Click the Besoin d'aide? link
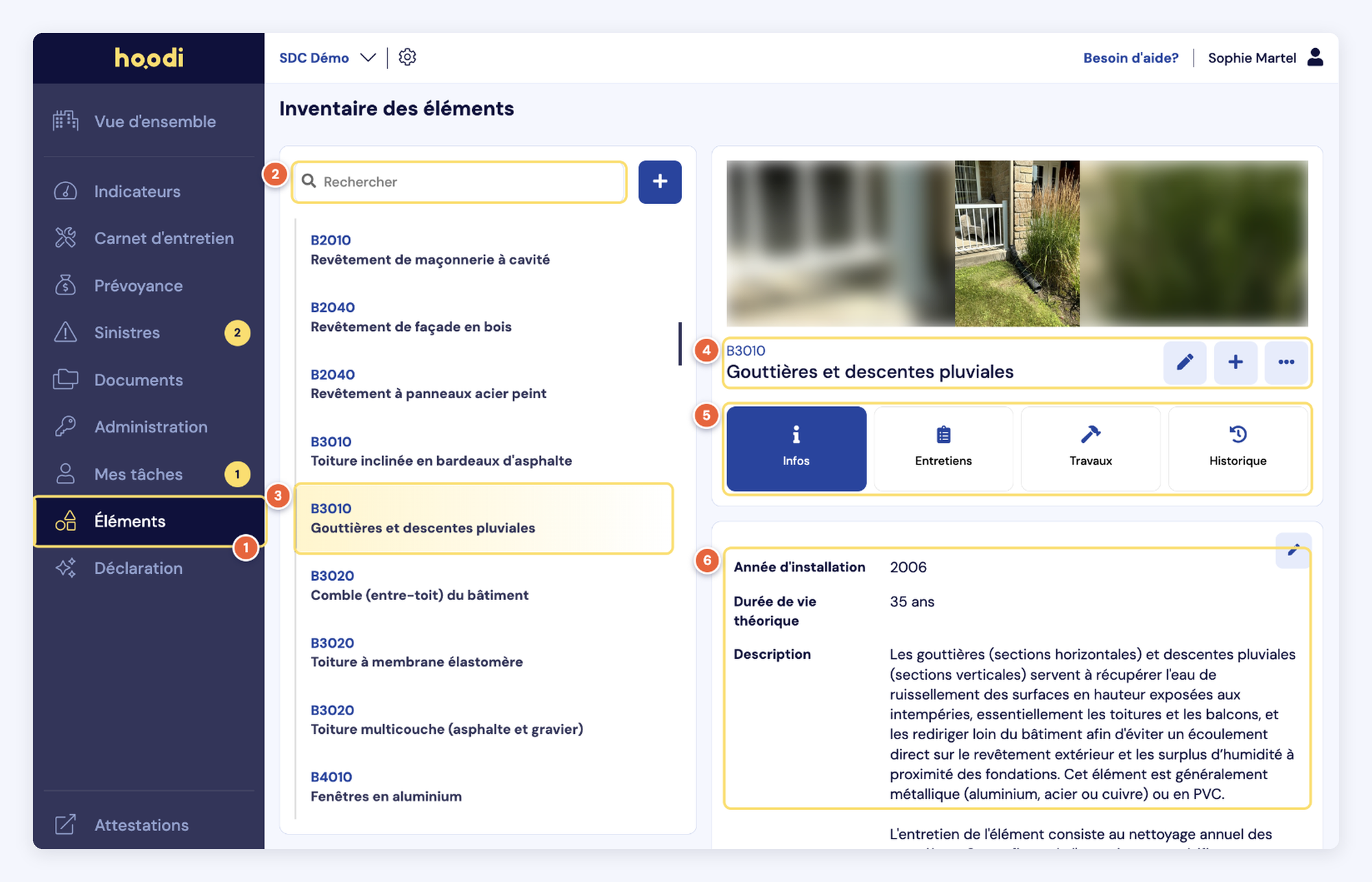Screen dimensions: 1372x882 click(x=1131, y=58)
